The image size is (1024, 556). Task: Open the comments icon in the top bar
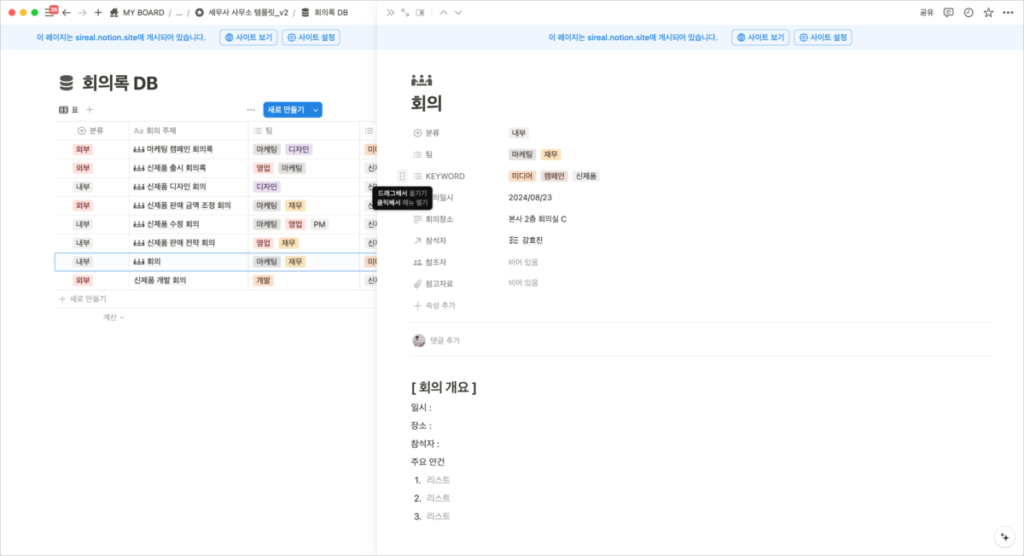(x=948, y=12)
